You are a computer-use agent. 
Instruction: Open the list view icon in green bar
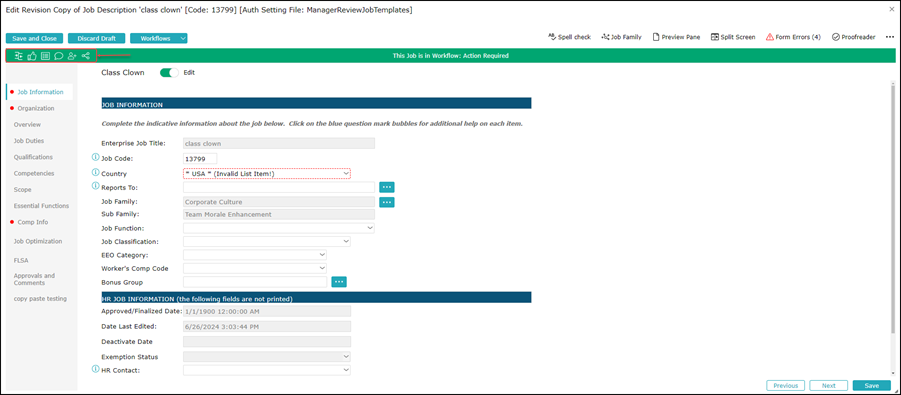[x=45, y=56]
